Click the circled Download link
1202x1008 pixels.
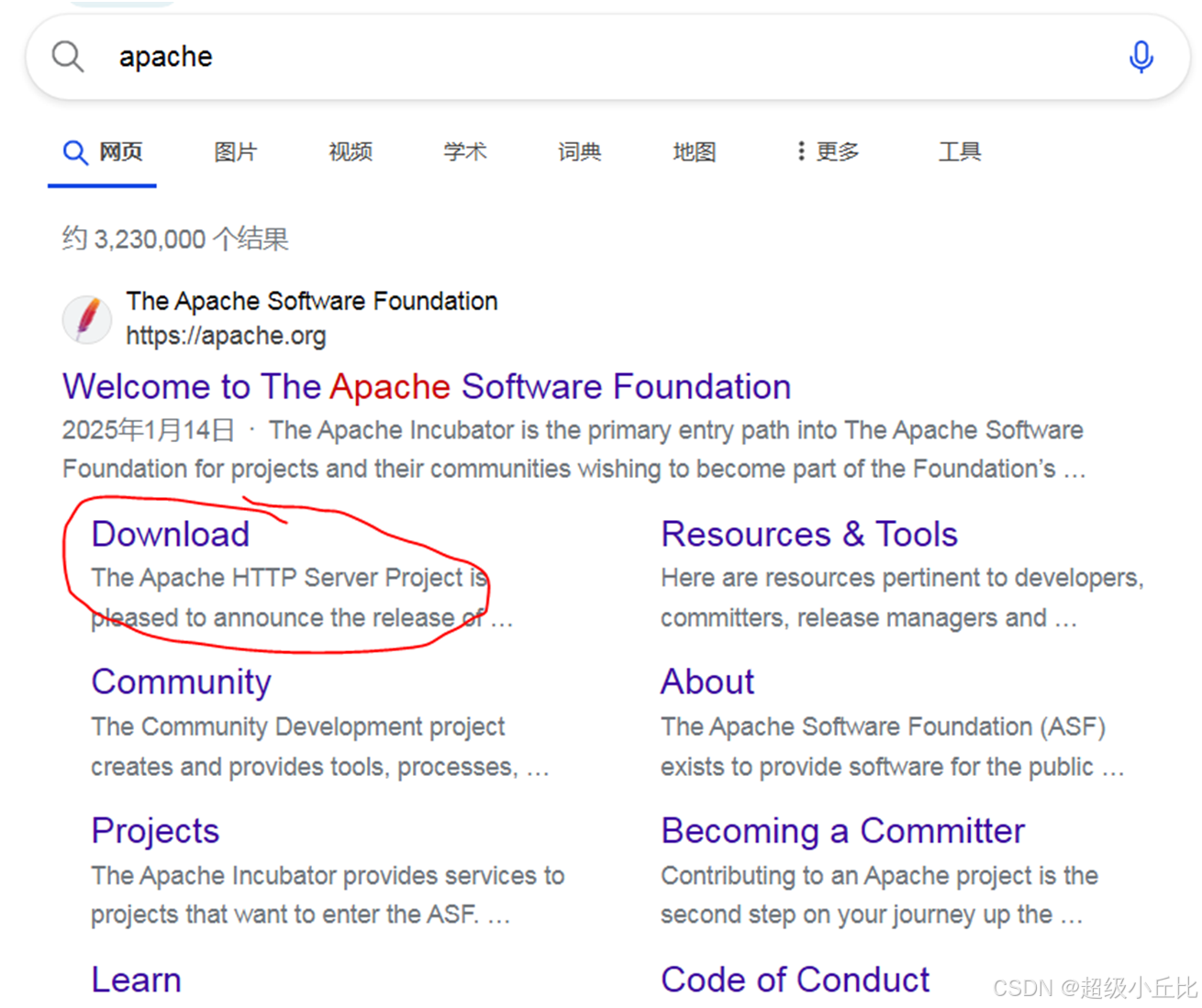point(170,533)
